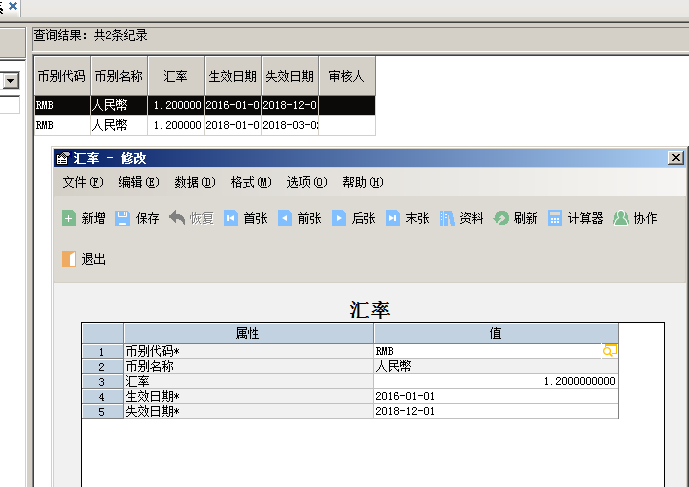Jump to last record with 末张

click(x=393, y=218)
